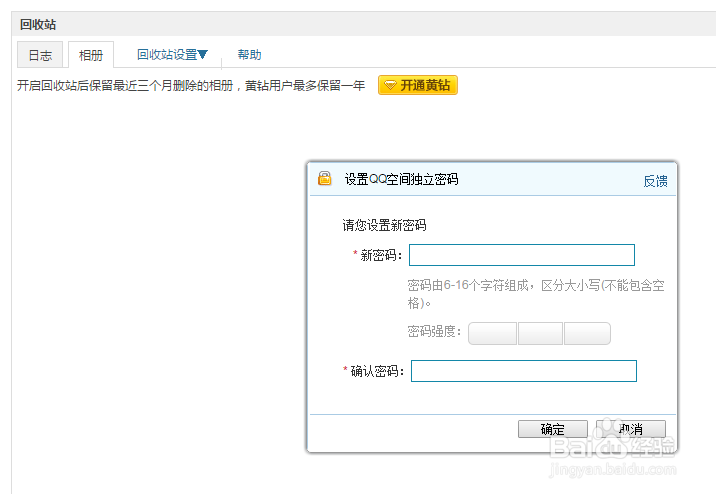The width and height of the screenshot is (716, 494).
Task: Confirm the password with 确定 button
Action: pos(553,429)
